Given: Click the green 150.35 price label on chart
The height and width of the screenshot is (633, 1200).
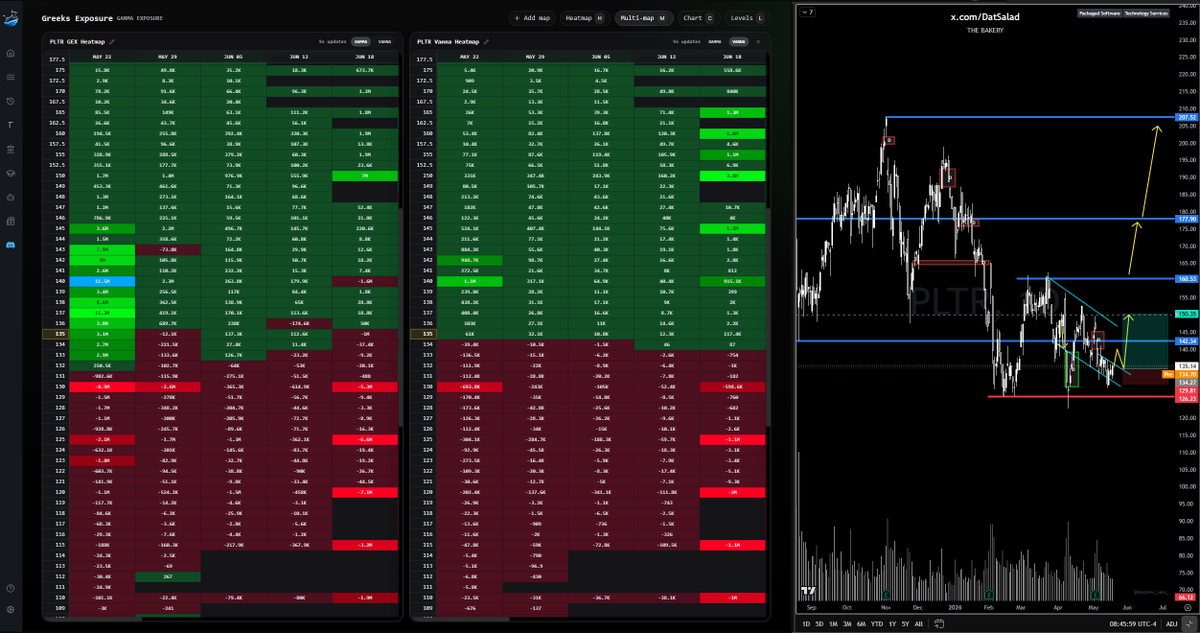Looking at the screenshot, I should (1185, 314).
